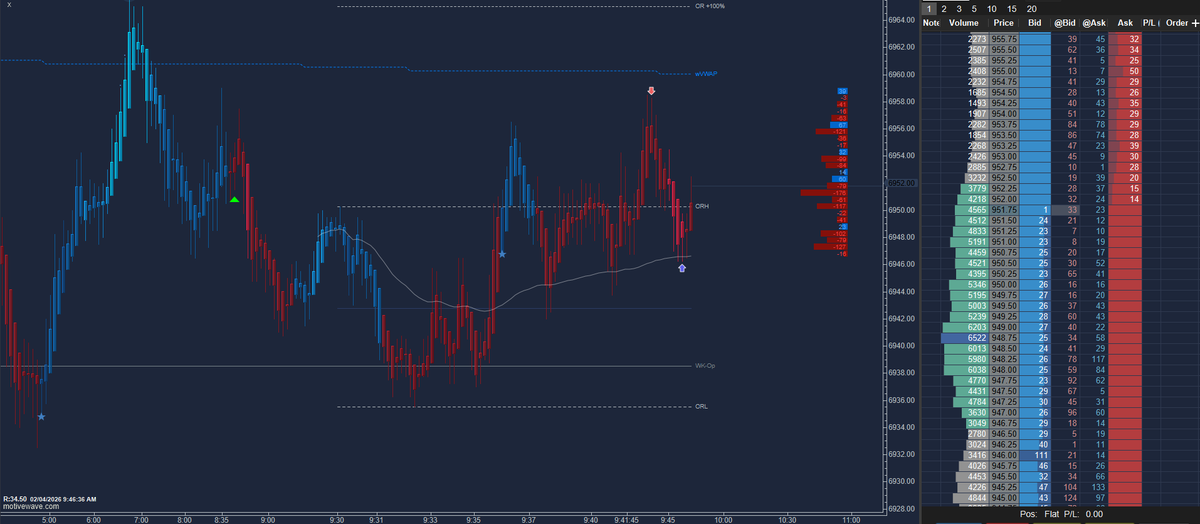1200x524 pixels.
Task: Select the blue star marker near 9:35
Action: point(502,254)
